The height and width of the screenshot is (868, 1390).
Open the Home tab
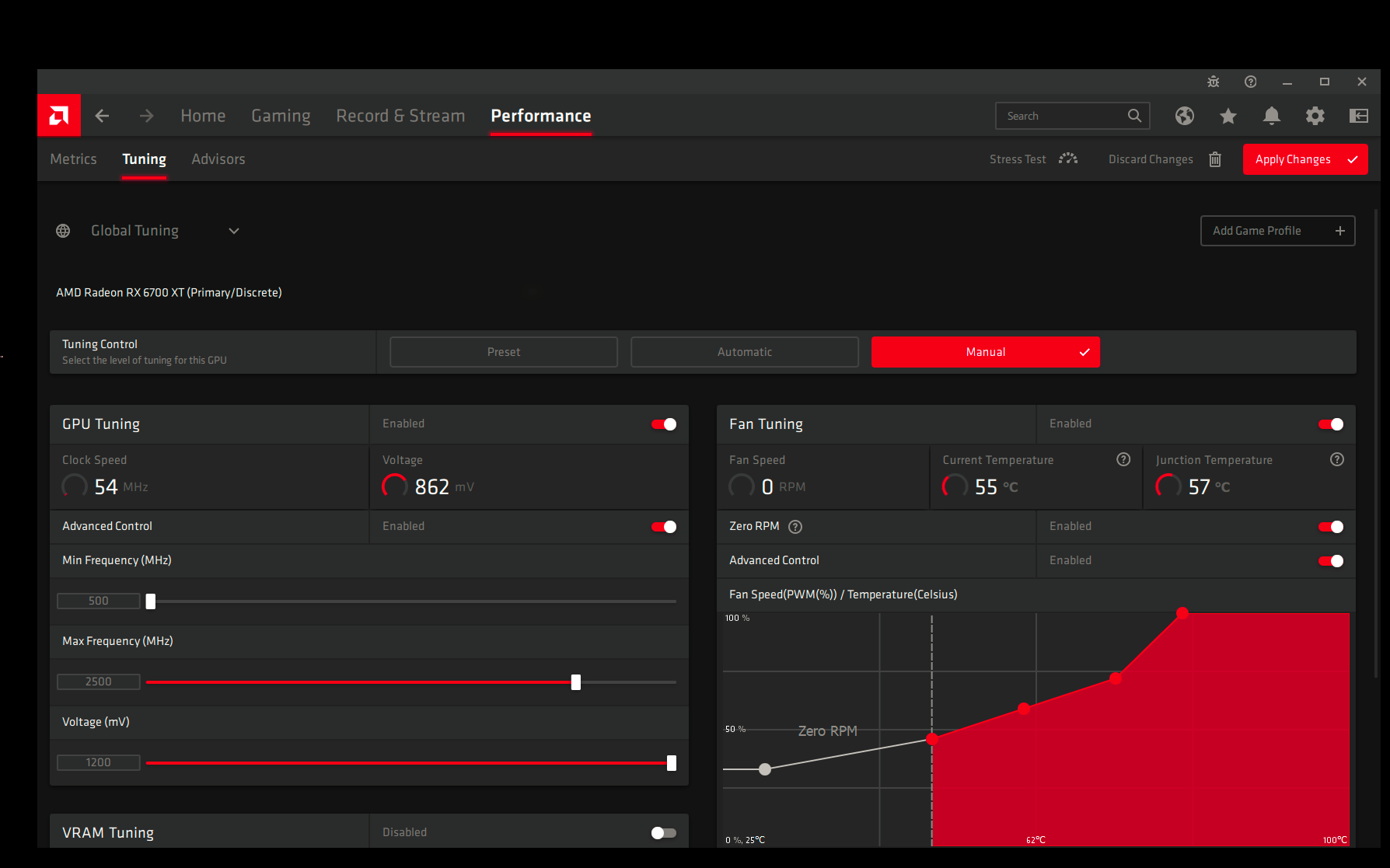[203, 116]
